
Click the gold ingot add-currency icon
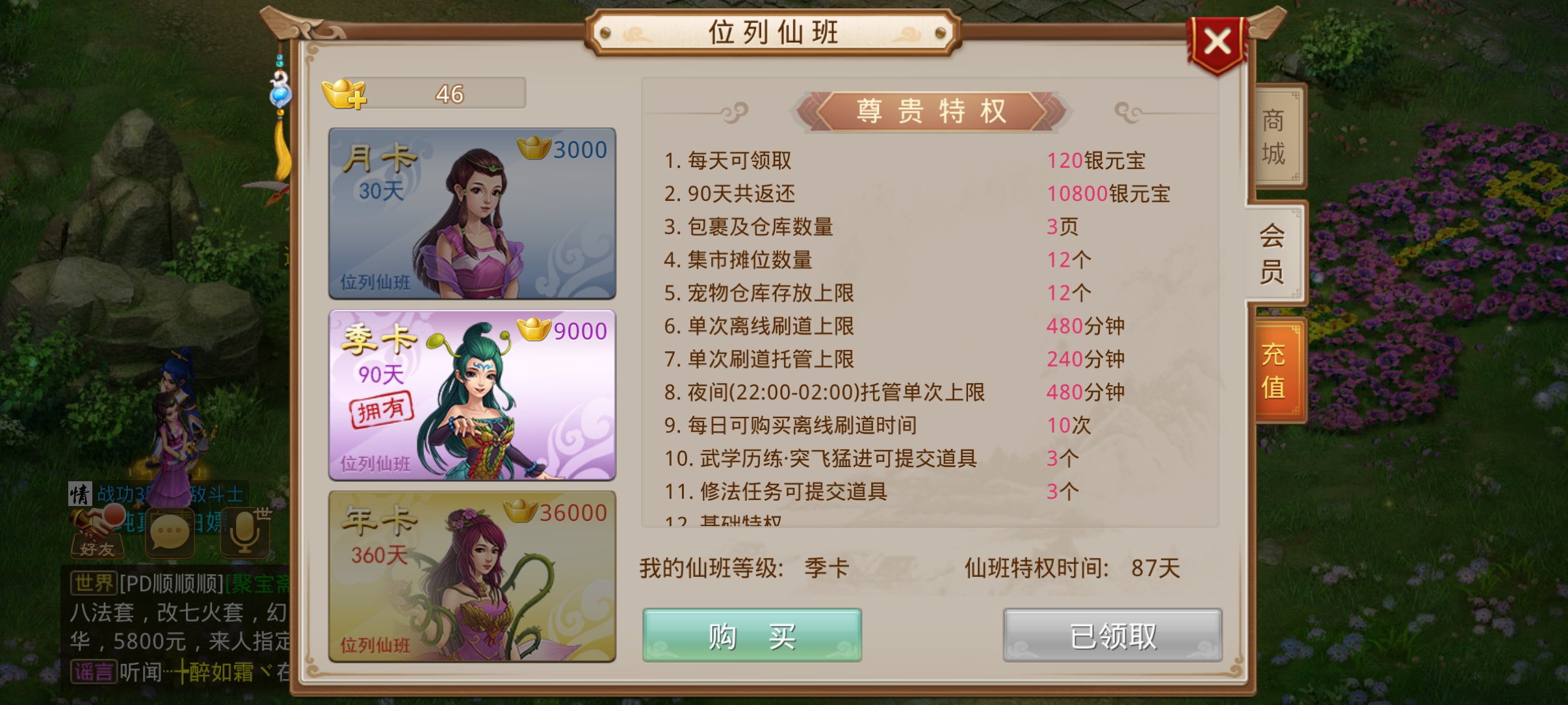345,94
